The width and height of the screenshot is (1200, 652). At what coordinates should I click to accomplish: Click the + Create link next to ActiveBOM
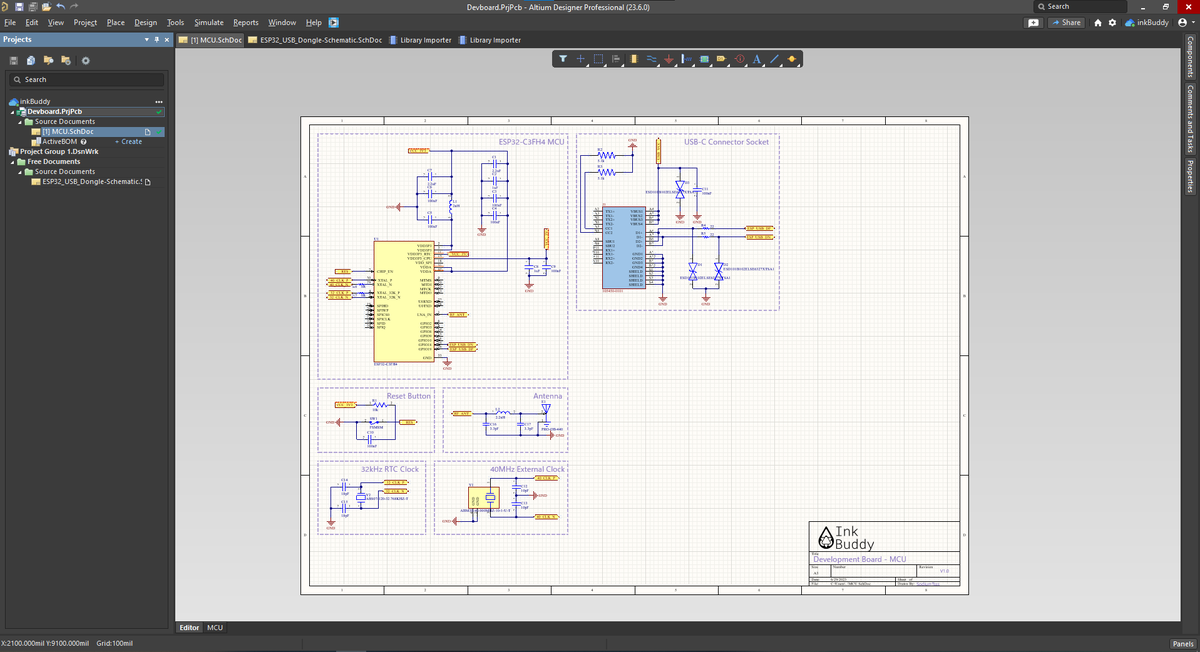pyautogui.click(x=129, y=142)
